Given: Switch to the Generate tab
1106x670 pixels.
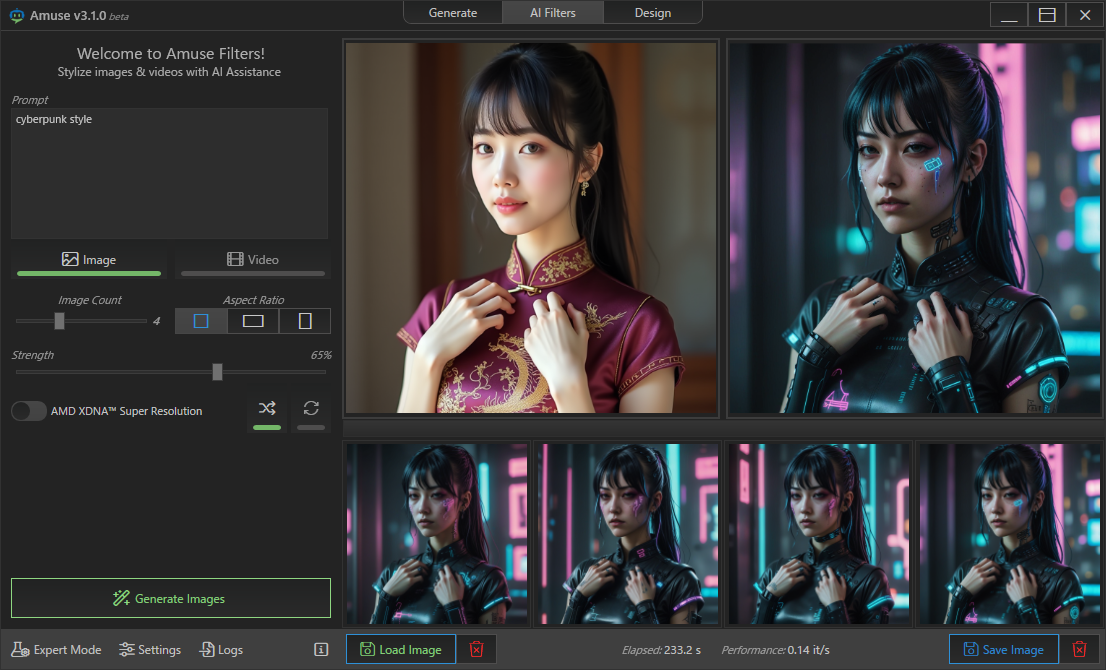Looking at the screenshot, I should (x=453, y=13).
